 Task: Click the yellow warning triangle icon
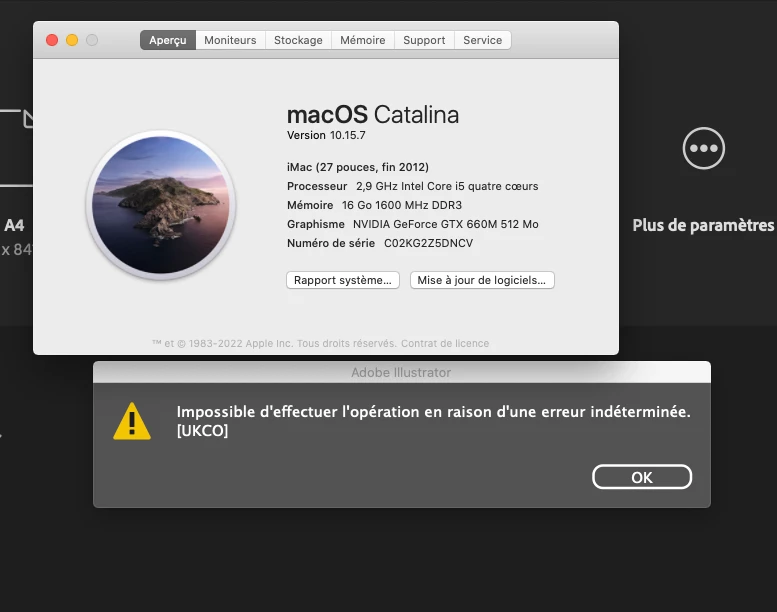coord(132,421)
